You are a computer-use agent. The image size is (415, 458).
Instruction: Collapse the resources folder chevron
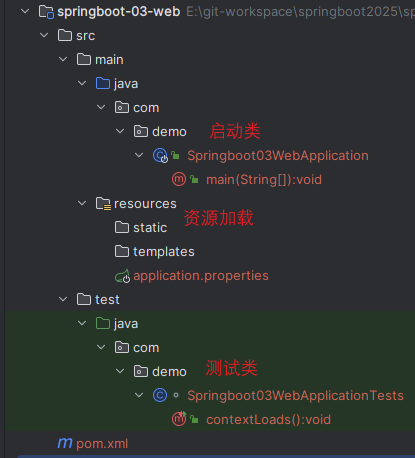[82, 203]
